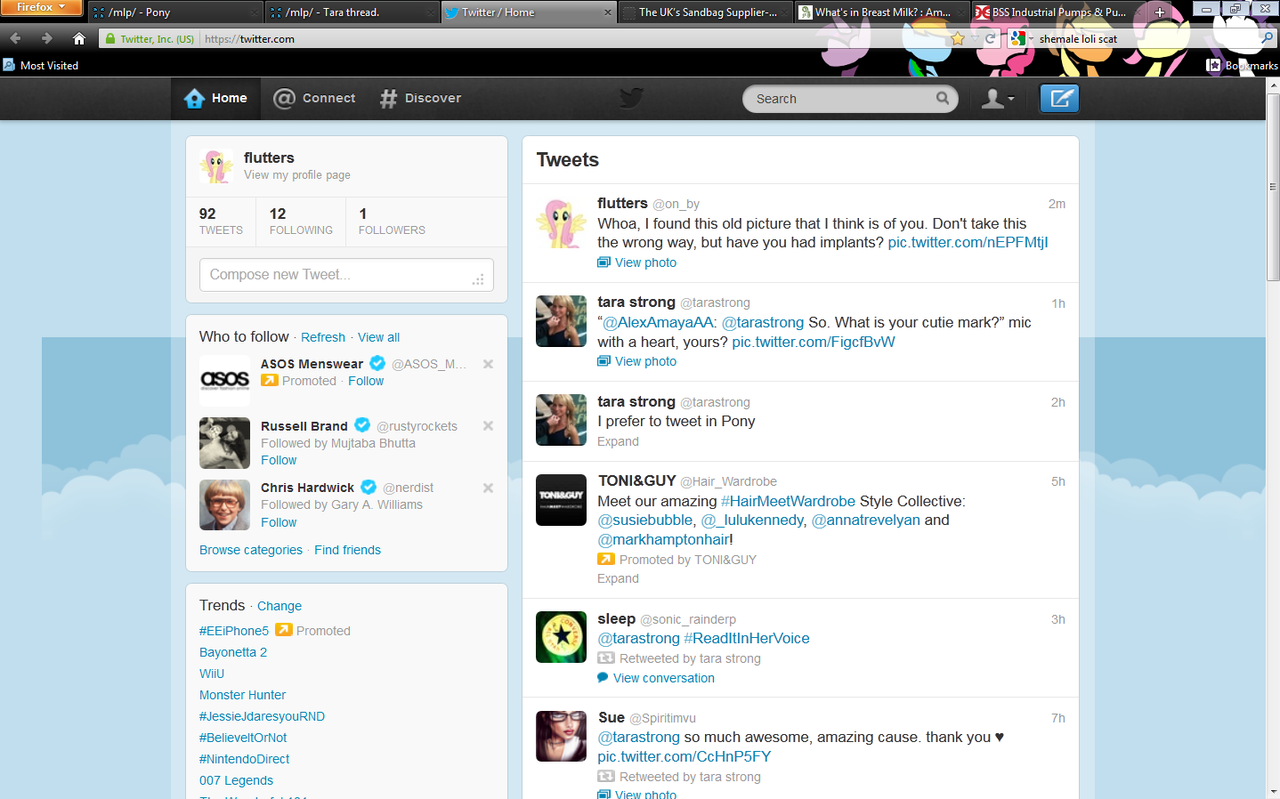Open the Connect tab

click(314, 98)
